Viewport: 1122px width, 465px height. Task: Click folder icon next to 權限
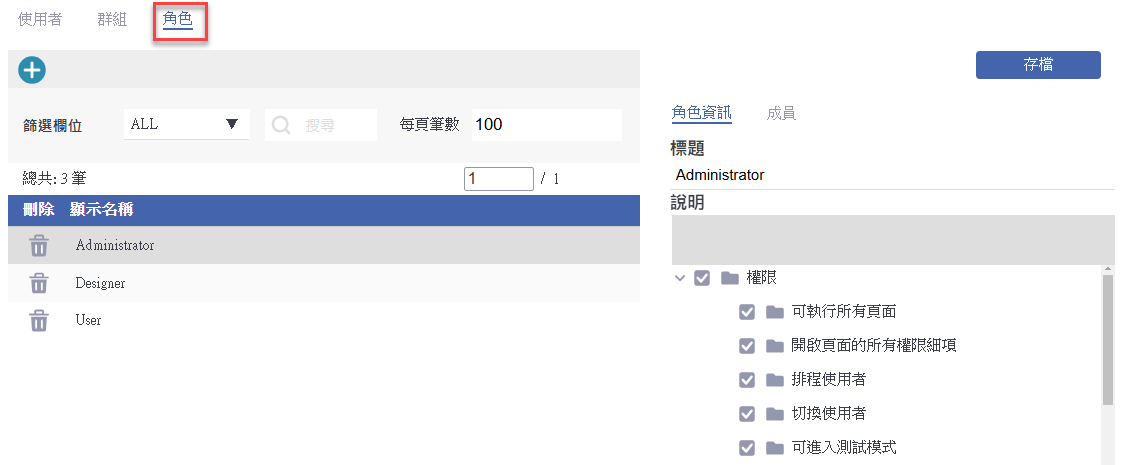pos(729,278)
